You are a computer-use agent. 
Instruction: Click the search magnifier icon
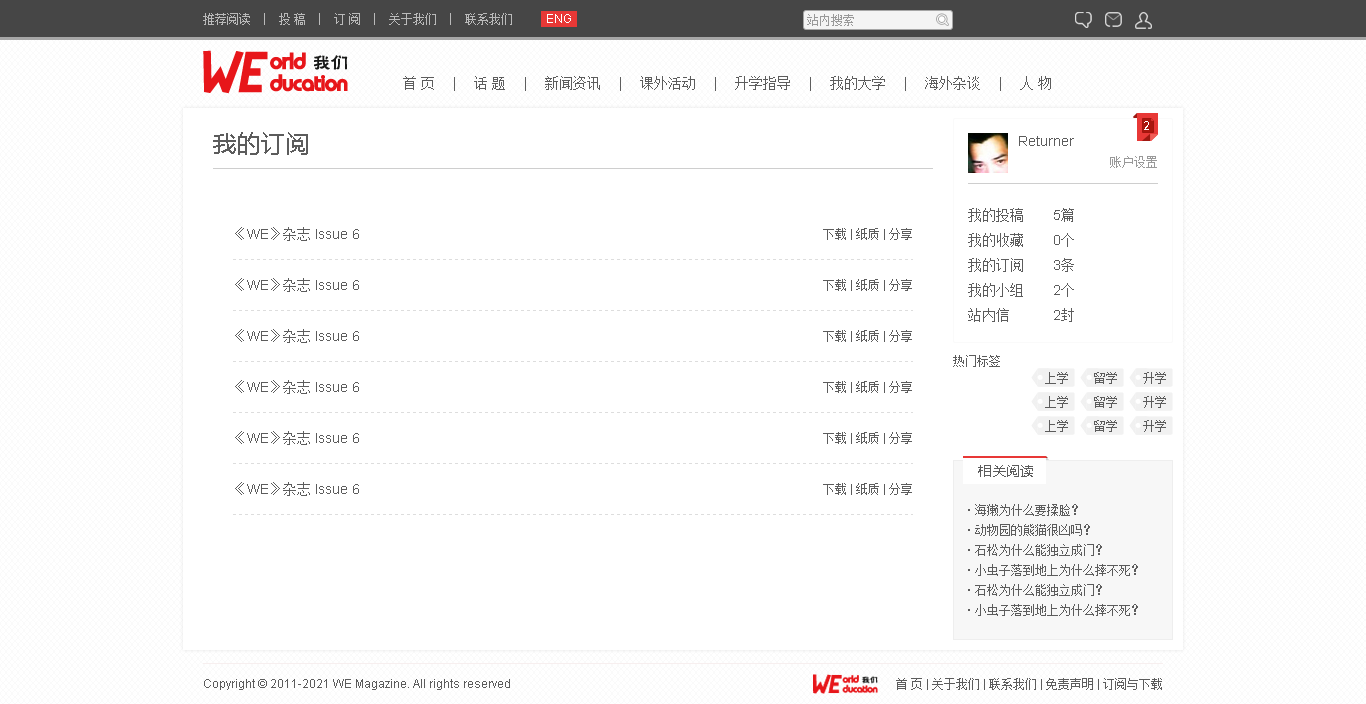(x=942, y=20)
